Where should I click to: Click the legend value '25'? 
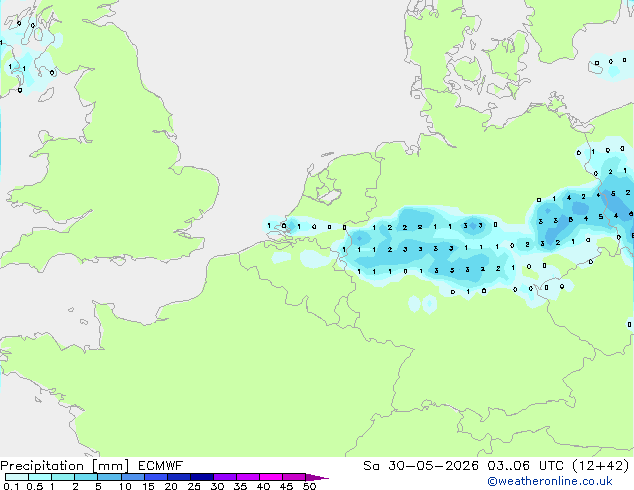194,486
